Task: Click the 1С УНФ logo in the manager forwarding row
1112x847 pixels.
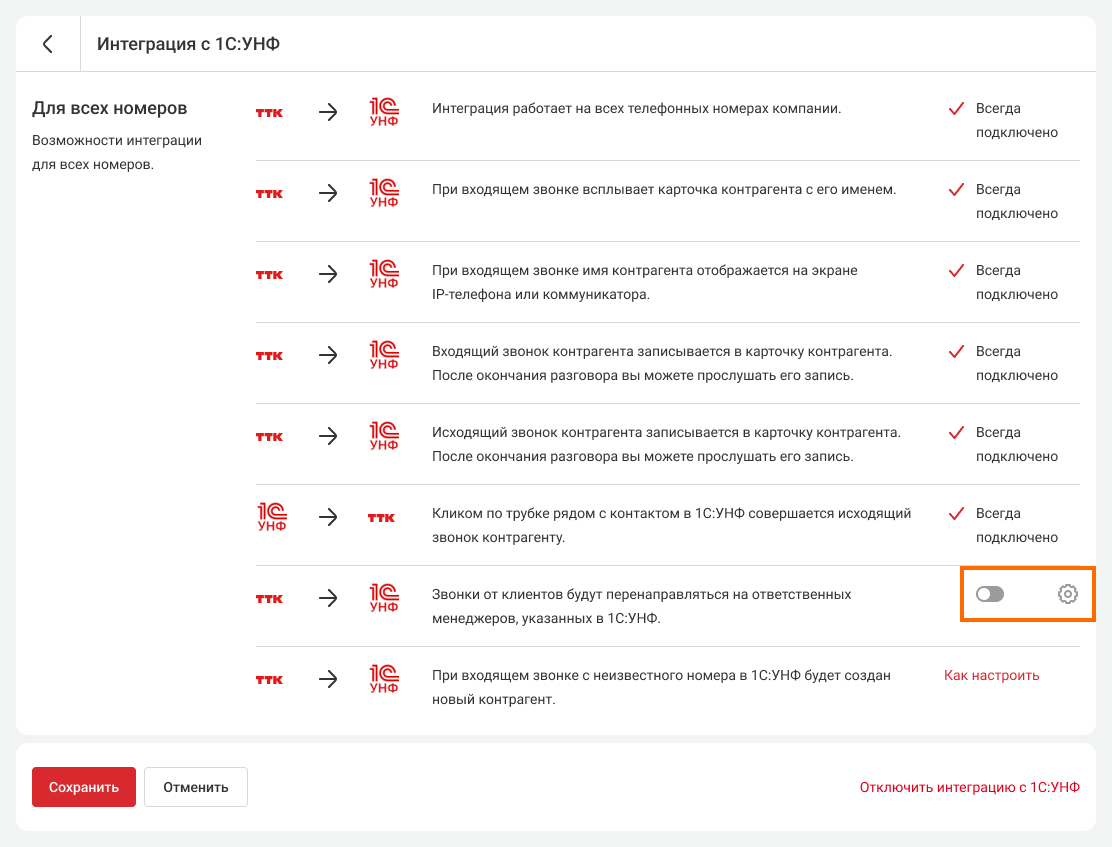Action: [x=384, y=598]
